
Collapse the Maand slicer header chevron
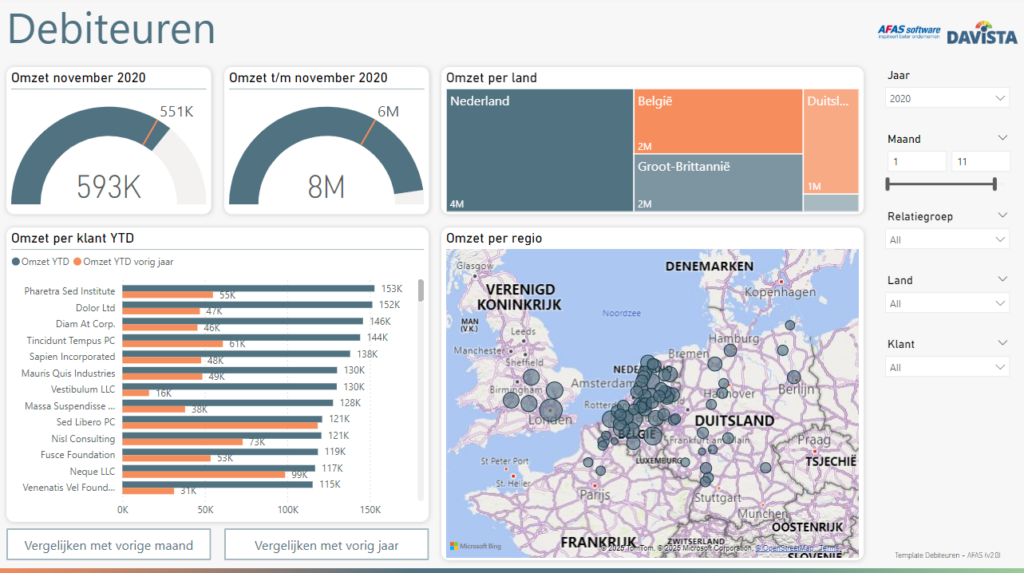click(1002, 138)
